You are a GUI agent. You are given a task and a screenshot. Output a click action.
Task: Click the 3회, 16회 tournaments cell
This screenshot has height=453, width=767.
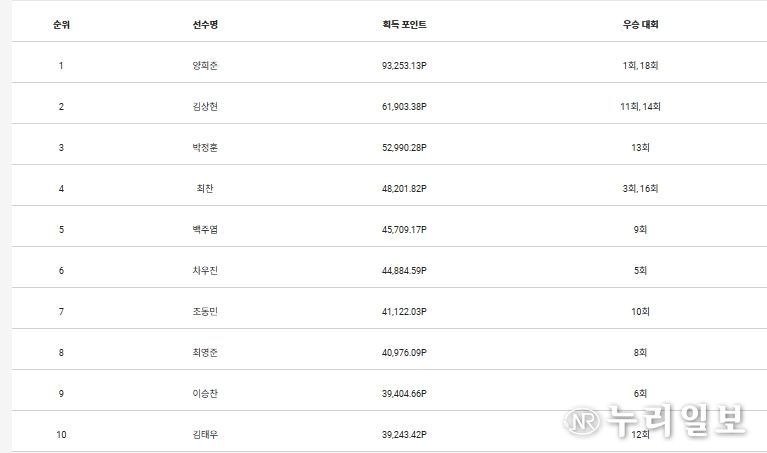(x=640, y=188)
